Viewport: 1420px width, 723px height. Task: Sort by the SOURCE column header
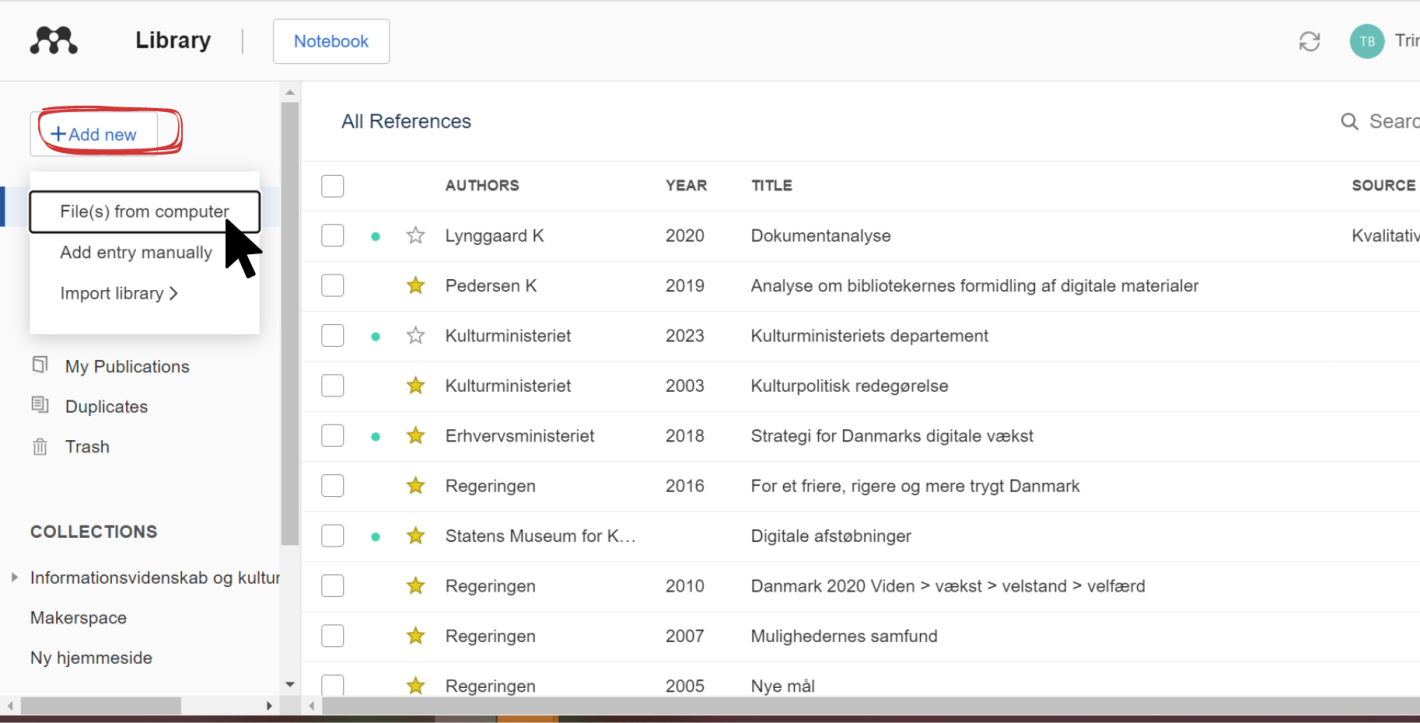tap(1383, 185)
